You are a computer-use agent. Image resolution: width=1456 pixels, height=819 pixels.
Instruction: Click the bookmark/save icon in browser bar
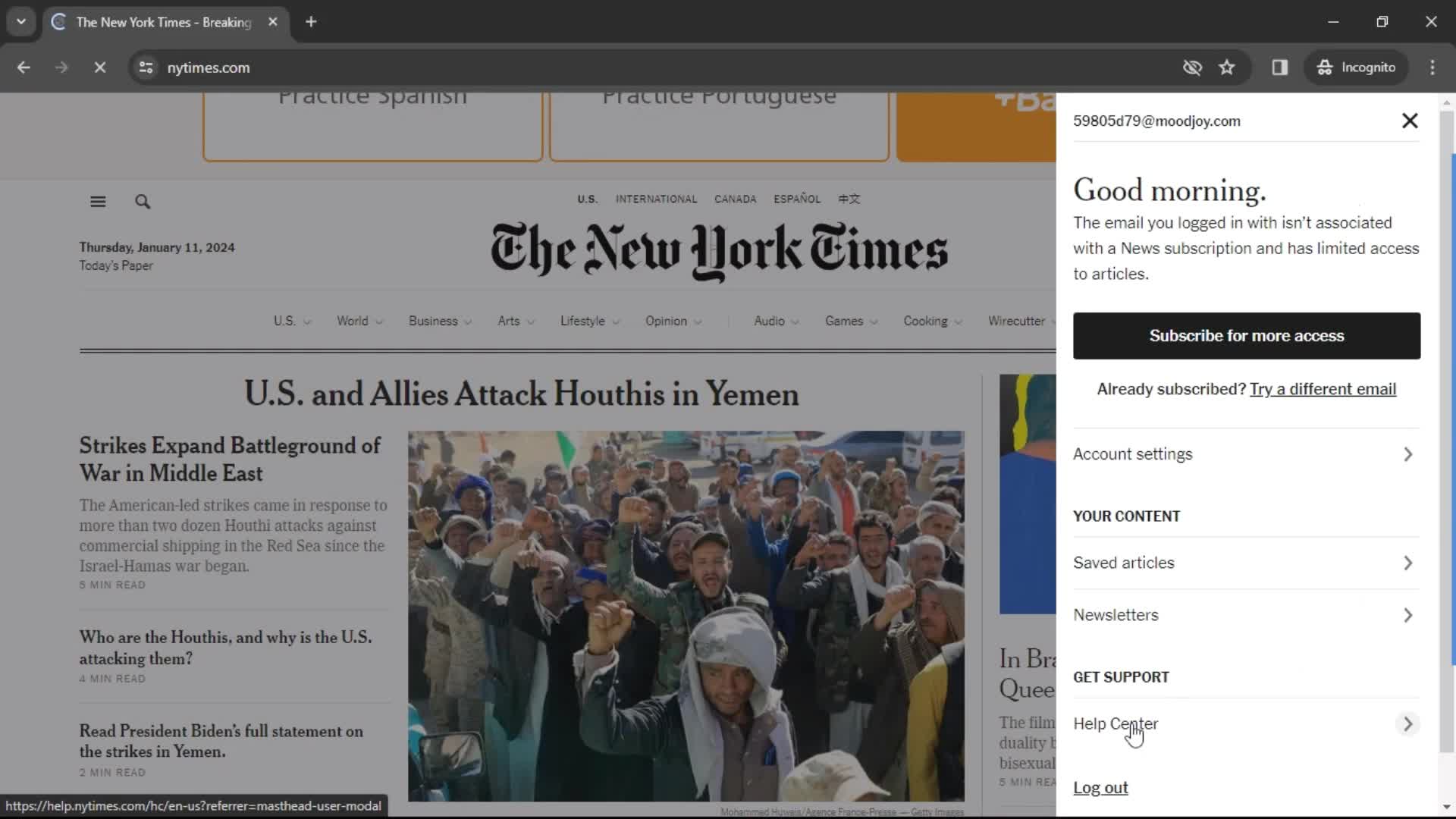pyautogui.click(x=1227, y=67)
